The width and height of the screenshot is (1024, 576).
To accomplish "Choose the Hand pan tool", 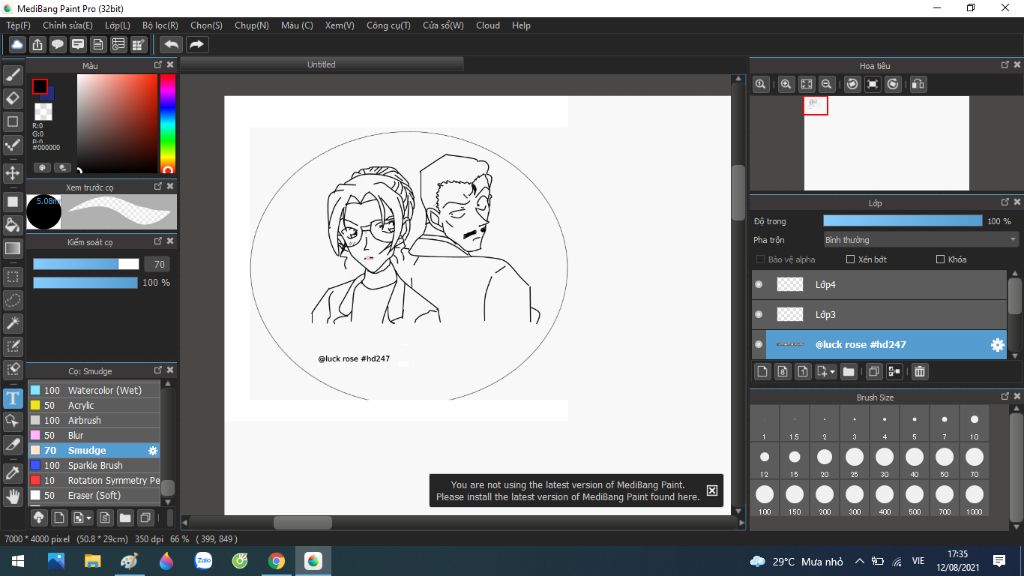I will click(13, 495).
